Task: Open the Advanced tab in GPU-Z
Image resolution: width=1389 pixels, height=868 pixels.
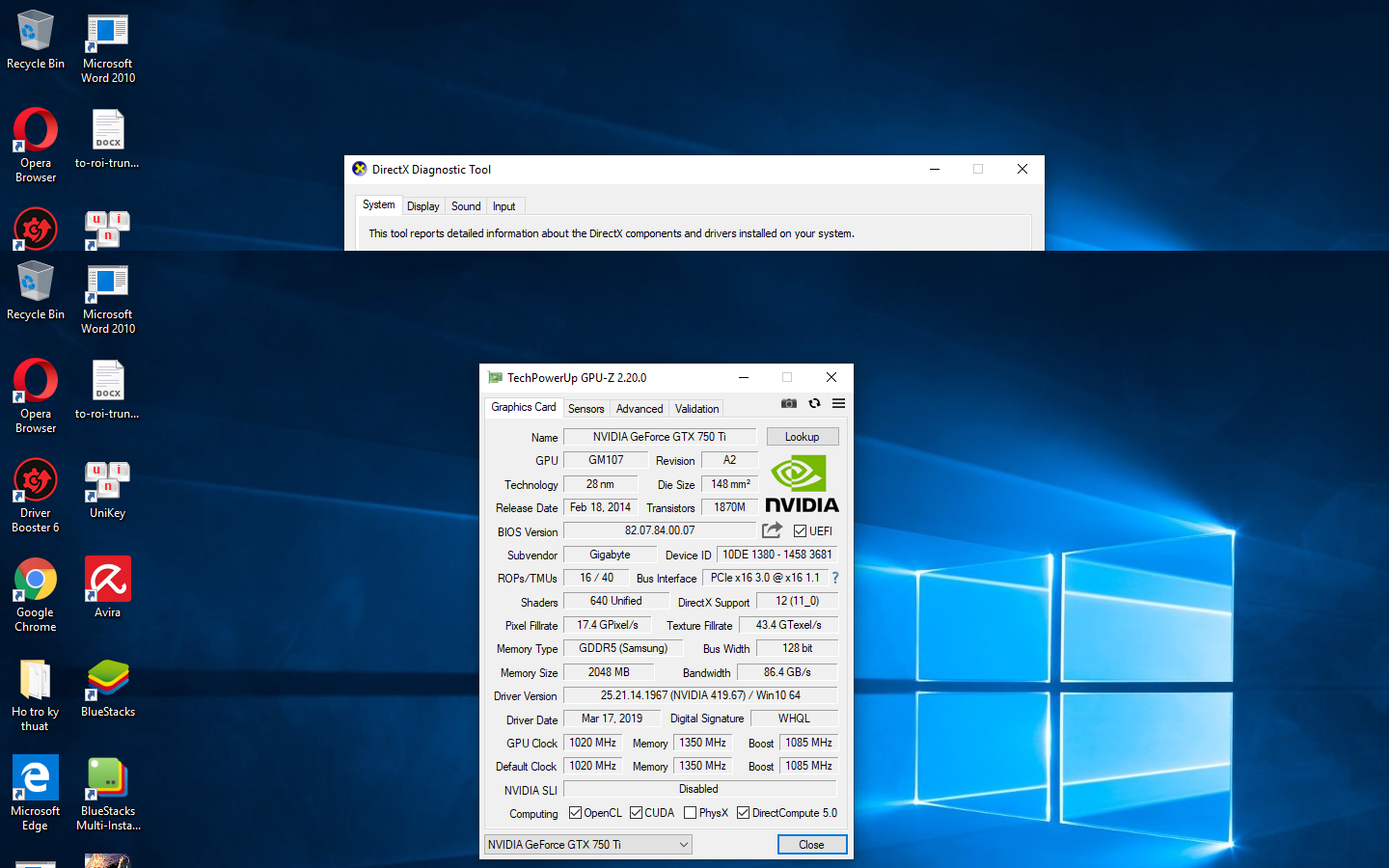Action: pyautogui.click(x=640, y=409)
